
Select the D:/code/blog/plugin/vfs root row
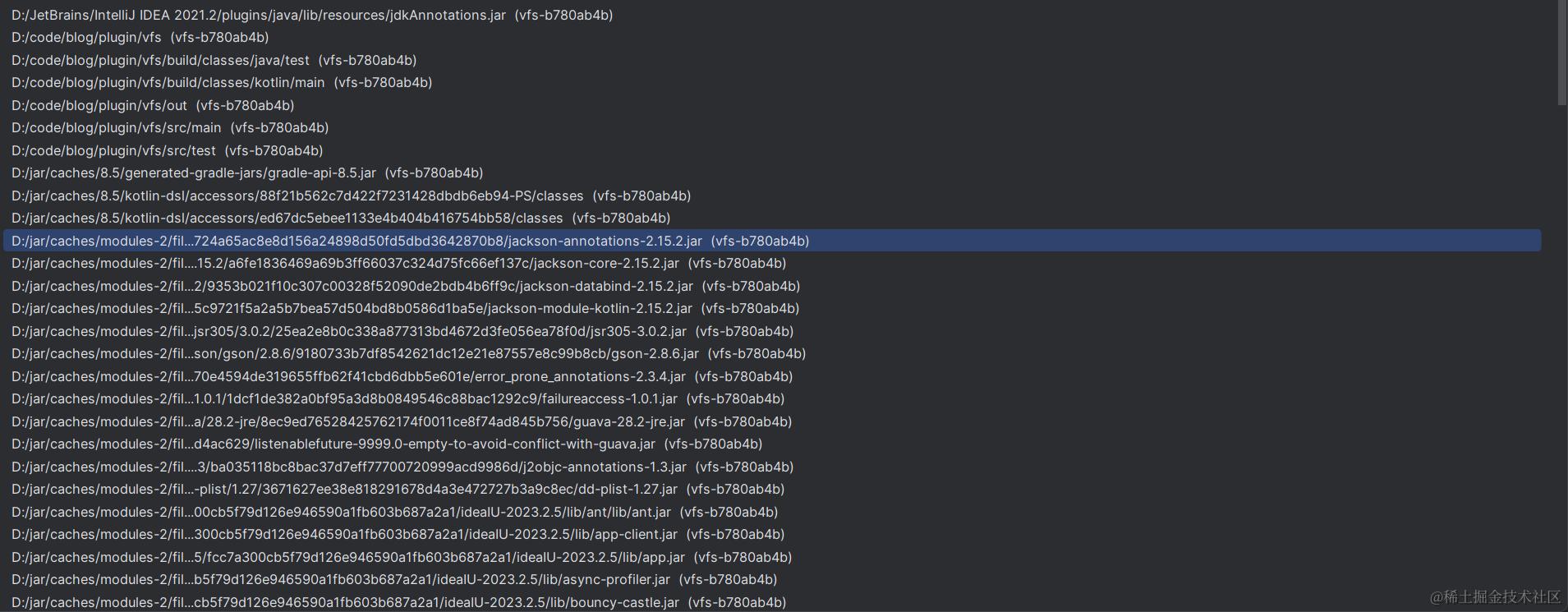(772, 37)
